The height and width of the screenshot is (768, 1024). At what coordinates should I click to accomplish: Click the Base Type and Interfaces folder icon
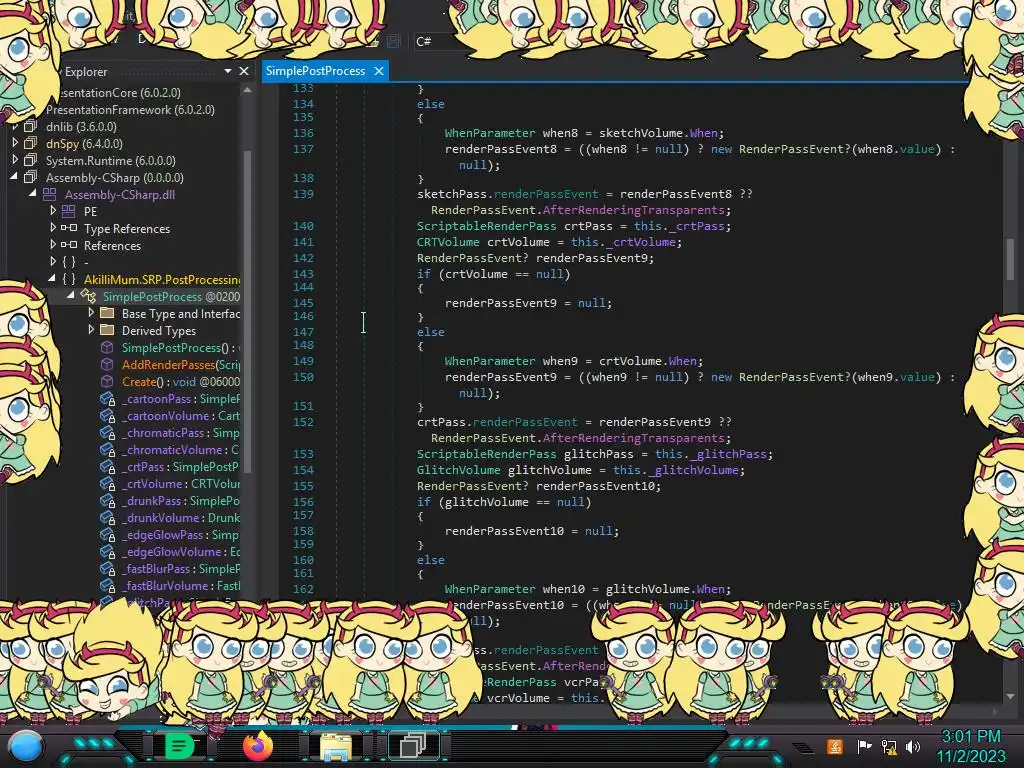tap(107, 313)
